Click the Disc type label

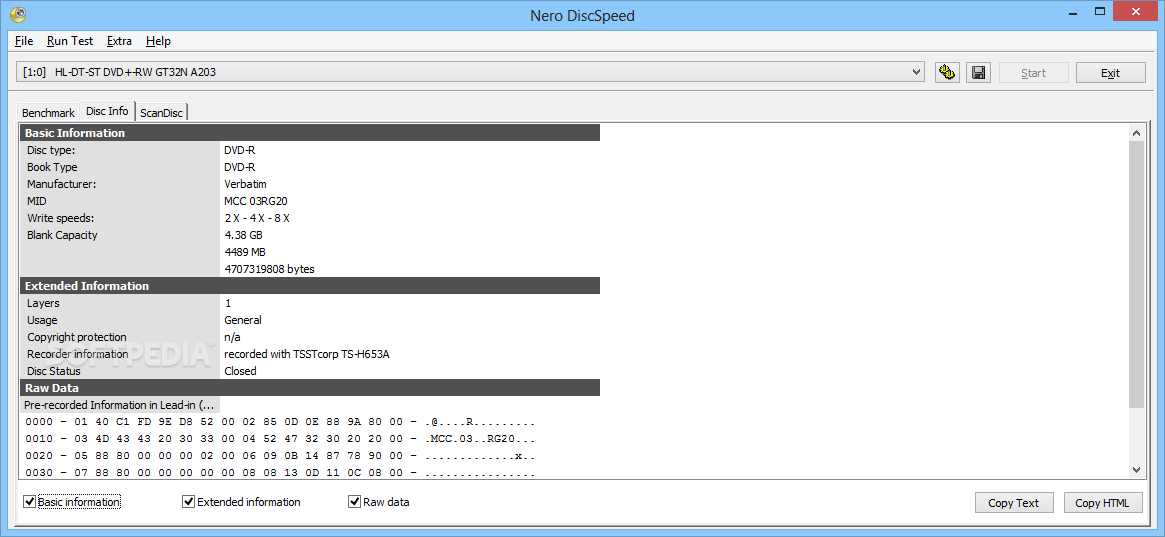click(51, 150)
